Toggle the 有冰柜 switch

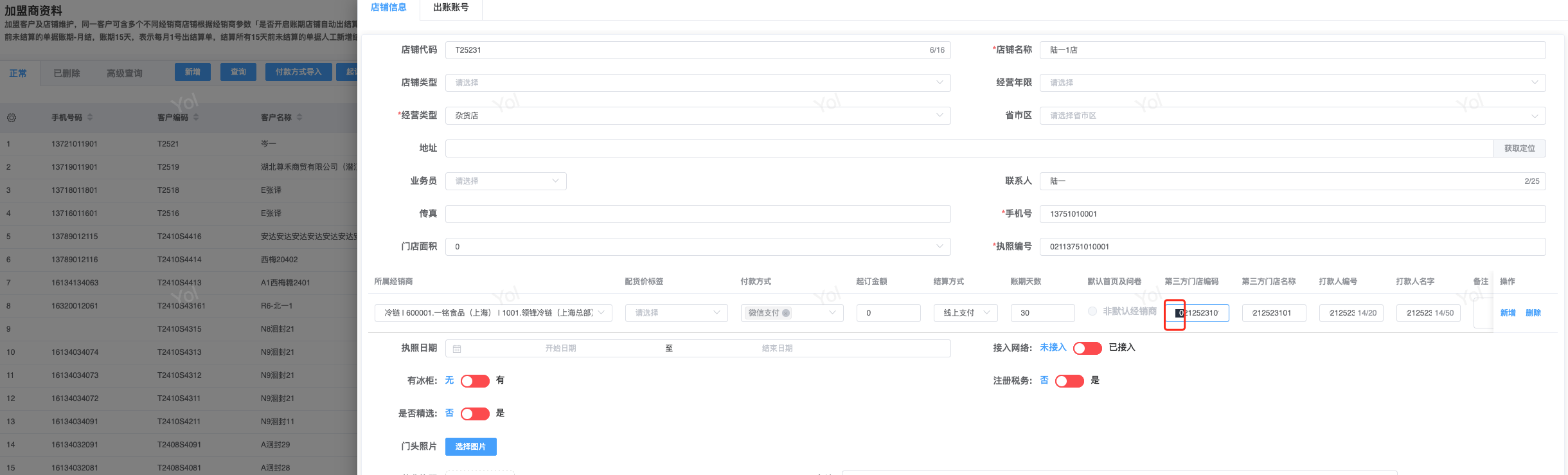click(x=475, y=381)
